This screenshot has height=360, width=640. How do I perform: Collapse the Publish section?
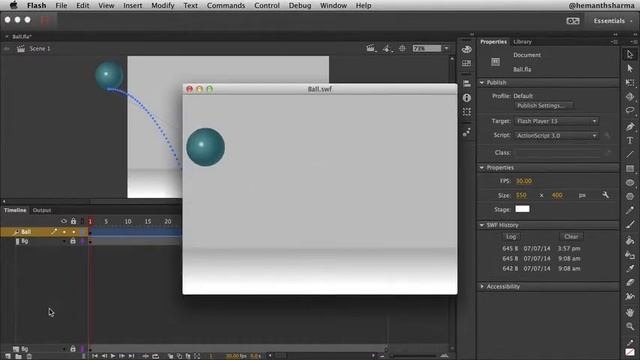482,82
